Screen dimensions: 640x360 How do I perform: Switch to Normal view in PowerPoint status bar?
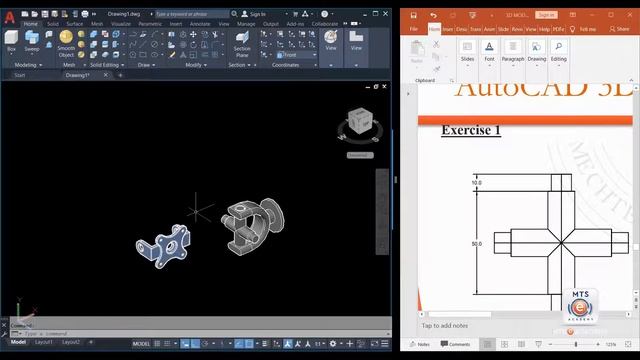pos(487,344)
